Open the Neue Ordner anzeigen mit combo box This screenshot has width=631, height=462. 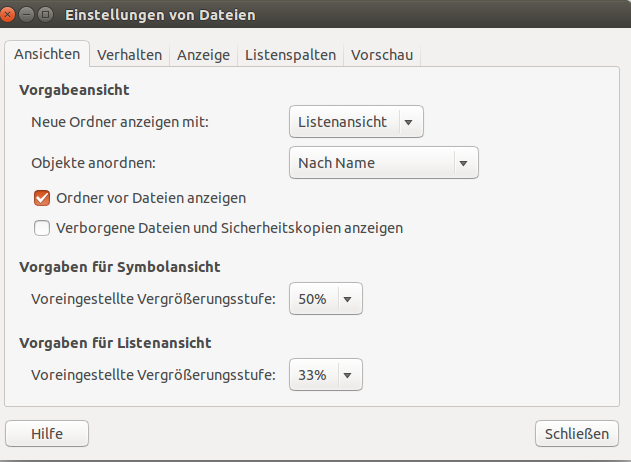click(356, 122)
